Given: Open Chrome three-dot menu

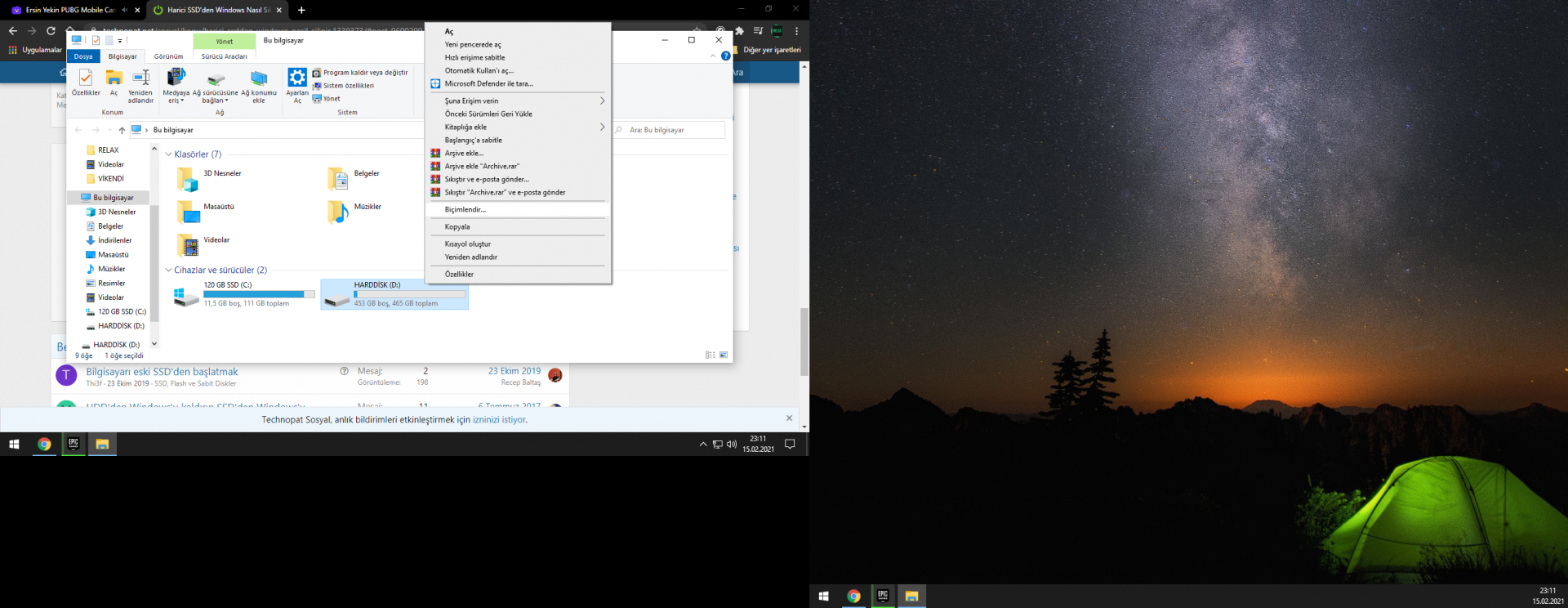Looking at the screenshot, I should [x=796, y=31].
